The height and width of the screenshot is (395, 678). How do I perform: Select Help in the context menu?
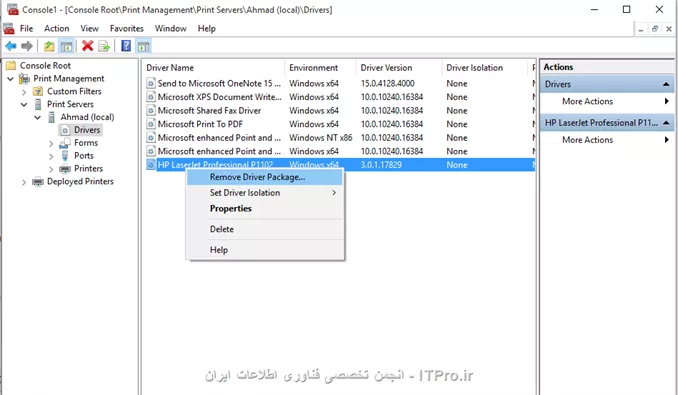265,250
